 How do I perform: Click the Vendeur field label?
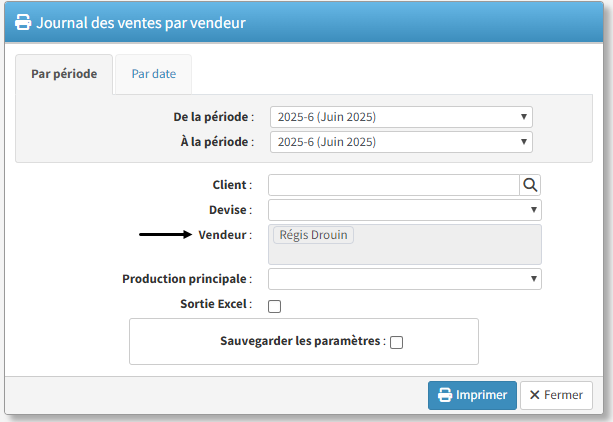point(224,235)
